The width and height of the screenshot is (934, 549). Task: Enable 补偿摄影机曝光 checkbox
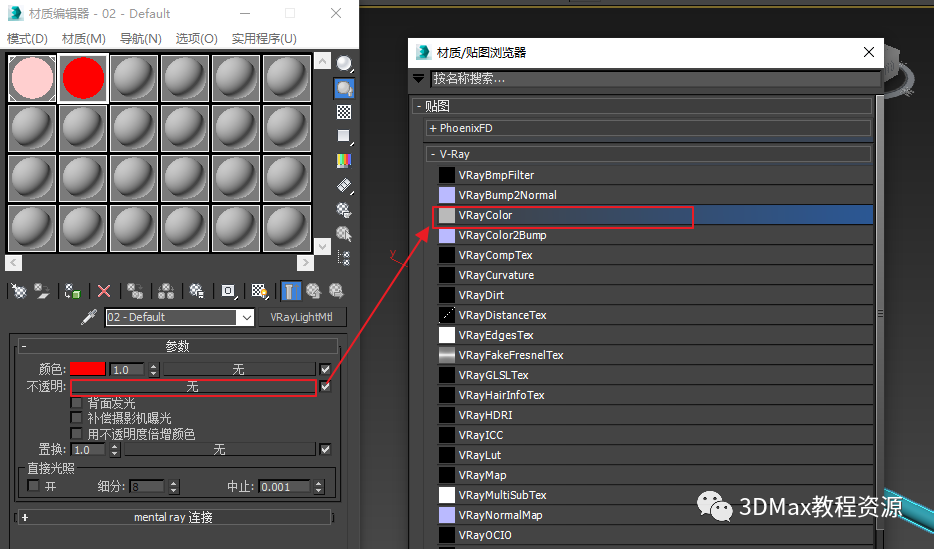click(76, 418)
